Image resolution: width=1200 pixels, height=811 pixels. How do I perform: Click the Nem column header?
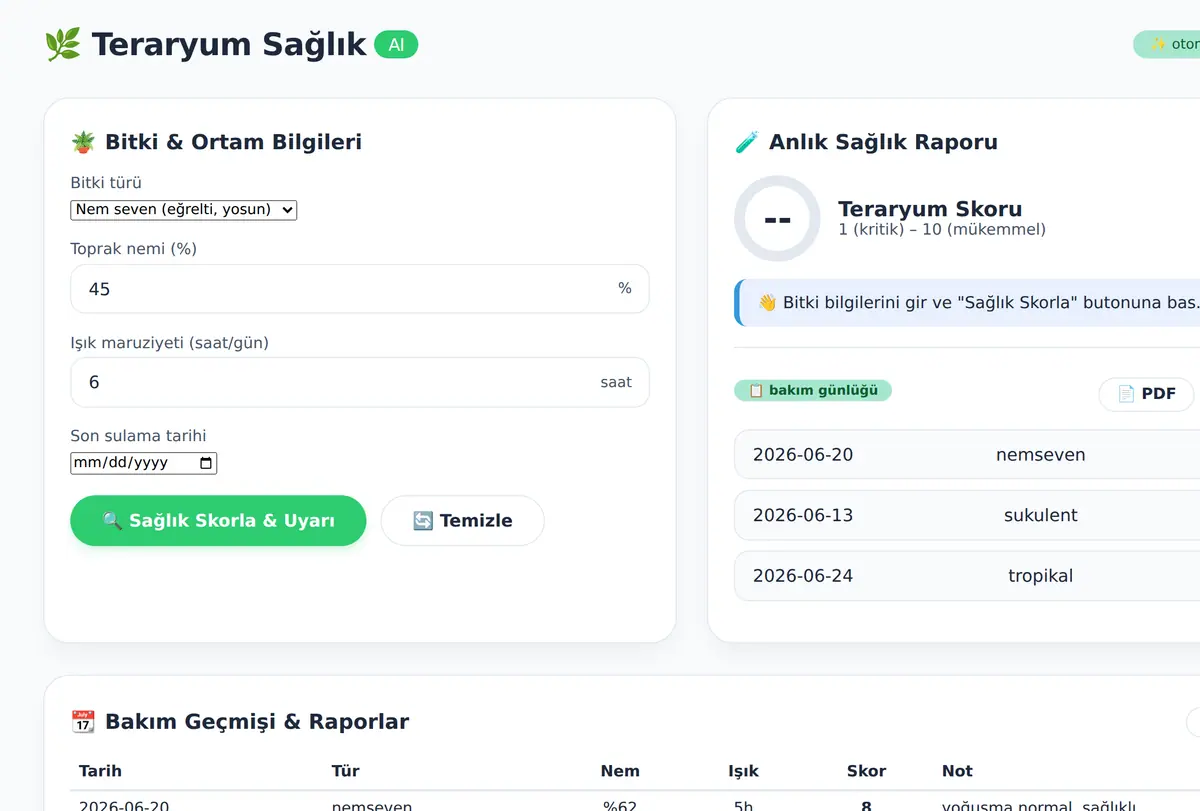tap(620, 771)
